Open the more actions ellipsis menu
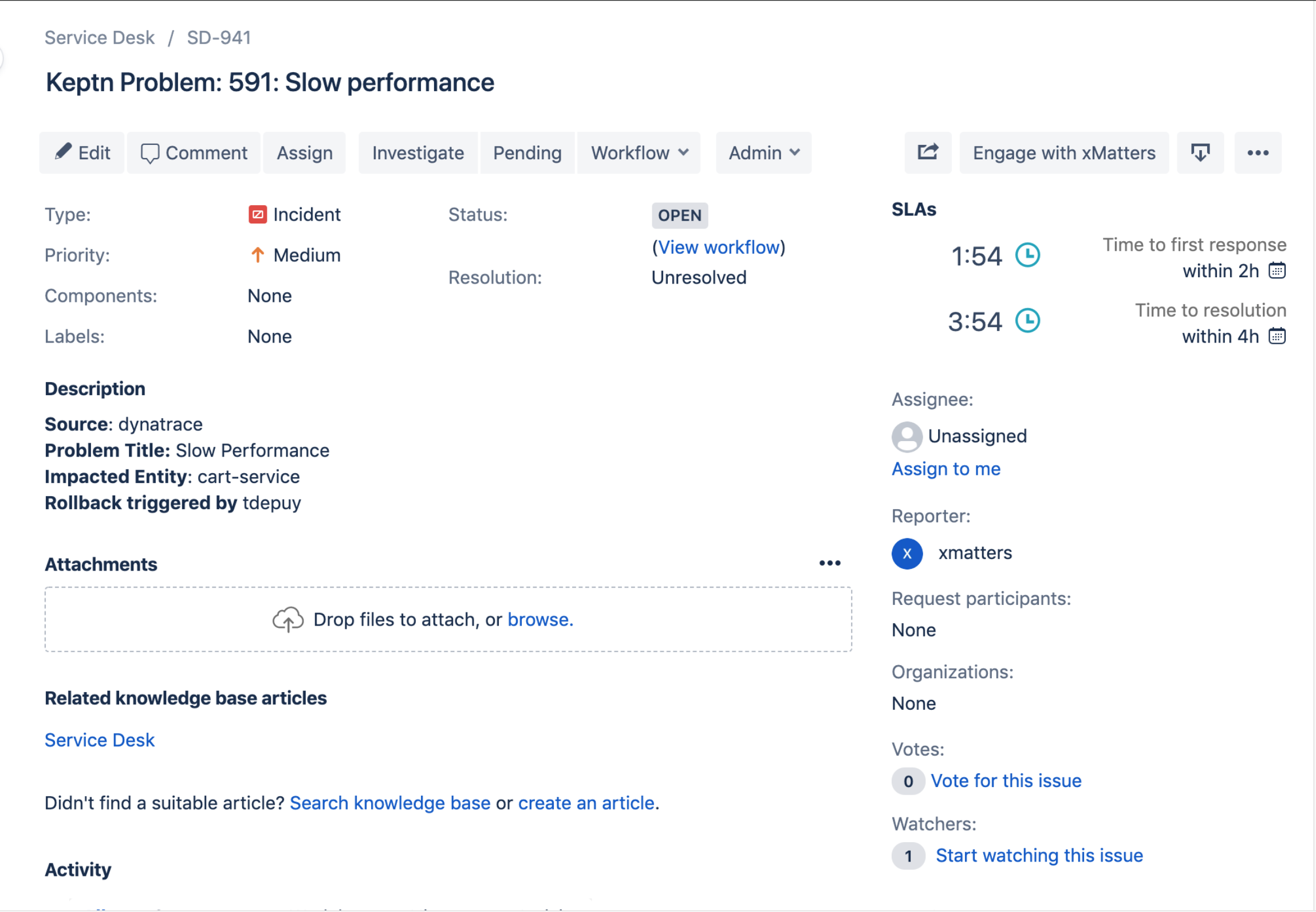Image resolution: width=1316 pixels, height=912 pixels. click(x=1257, y=152)
